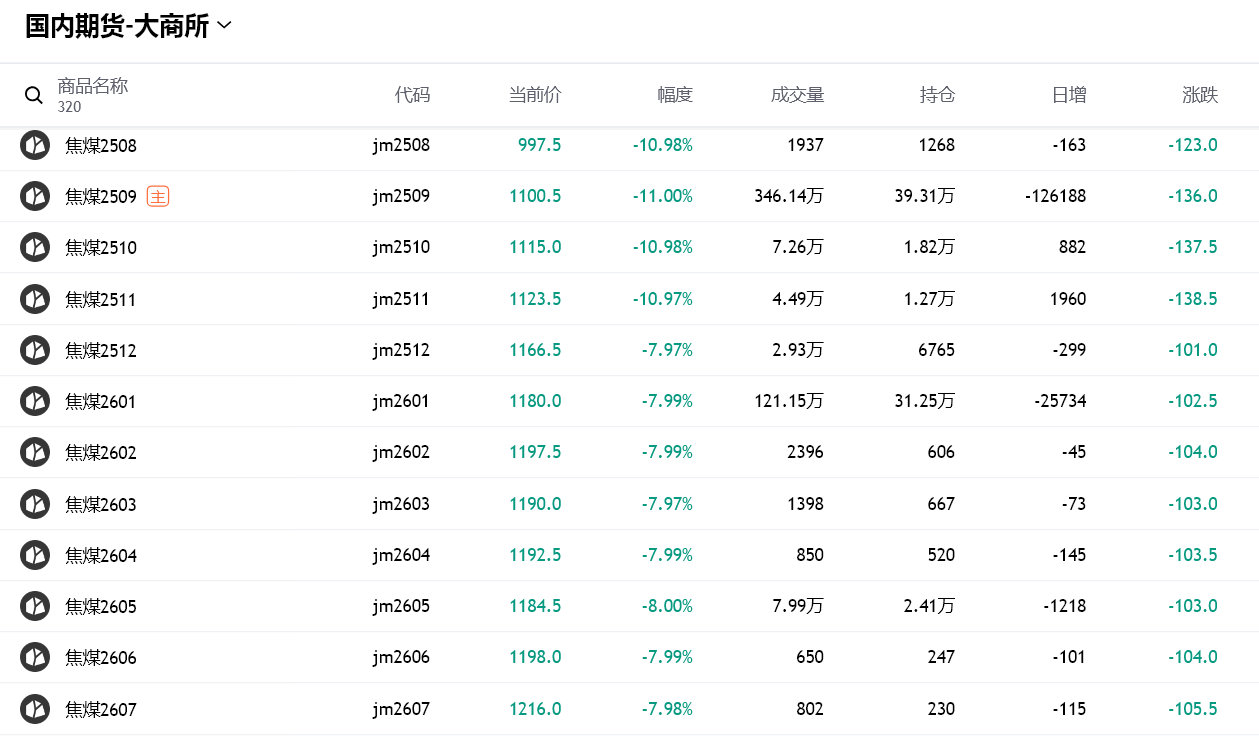Image resolution: width=1259 pixels, height=739 pixels.
Task: Click the commodity icon for 焦煤2509
Action: [35, 196]
